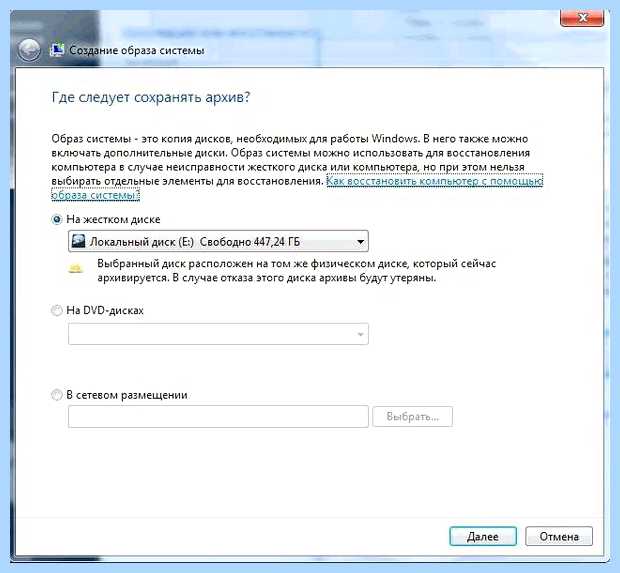The height and width of the screenshot is (573, 620).
Task: Go back using the round arrow button
Action: tap(29, 50)
